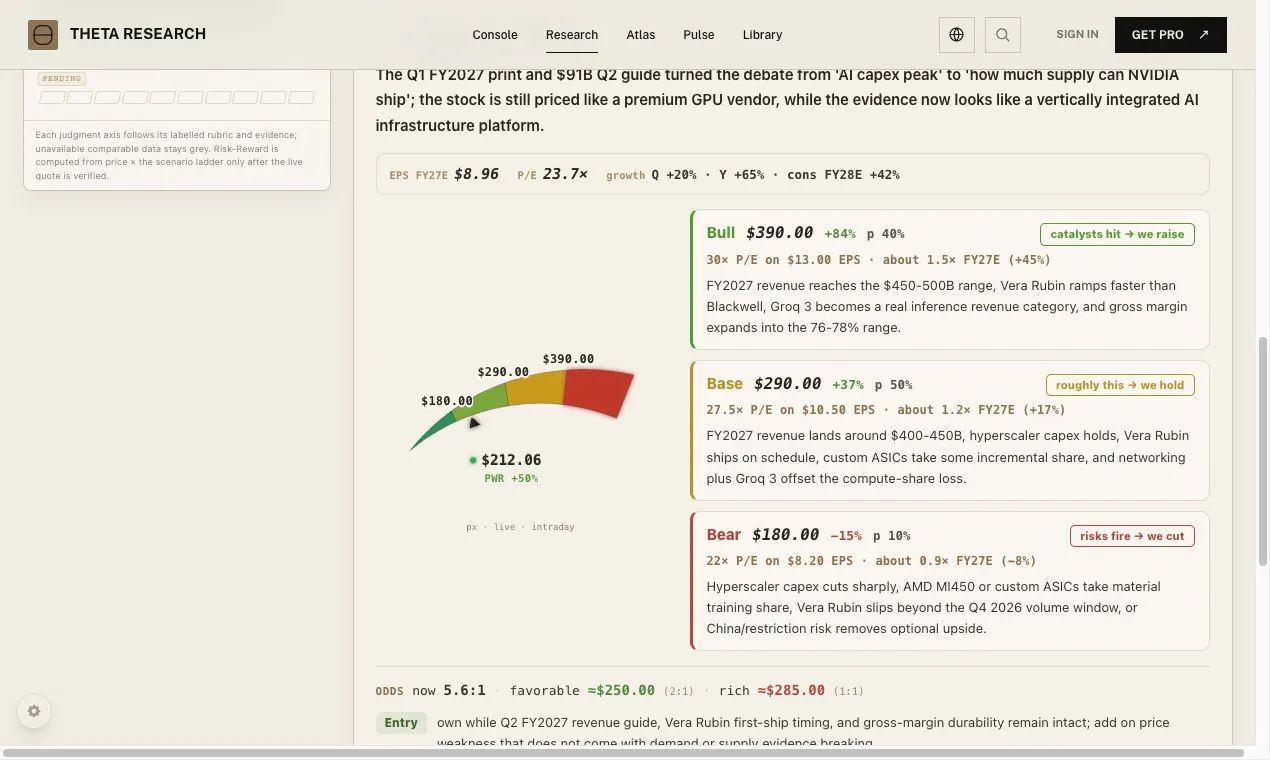
Task: Click the THETA RESEARCH brand name
Action: pyautogui.click(x=138, y=34)
